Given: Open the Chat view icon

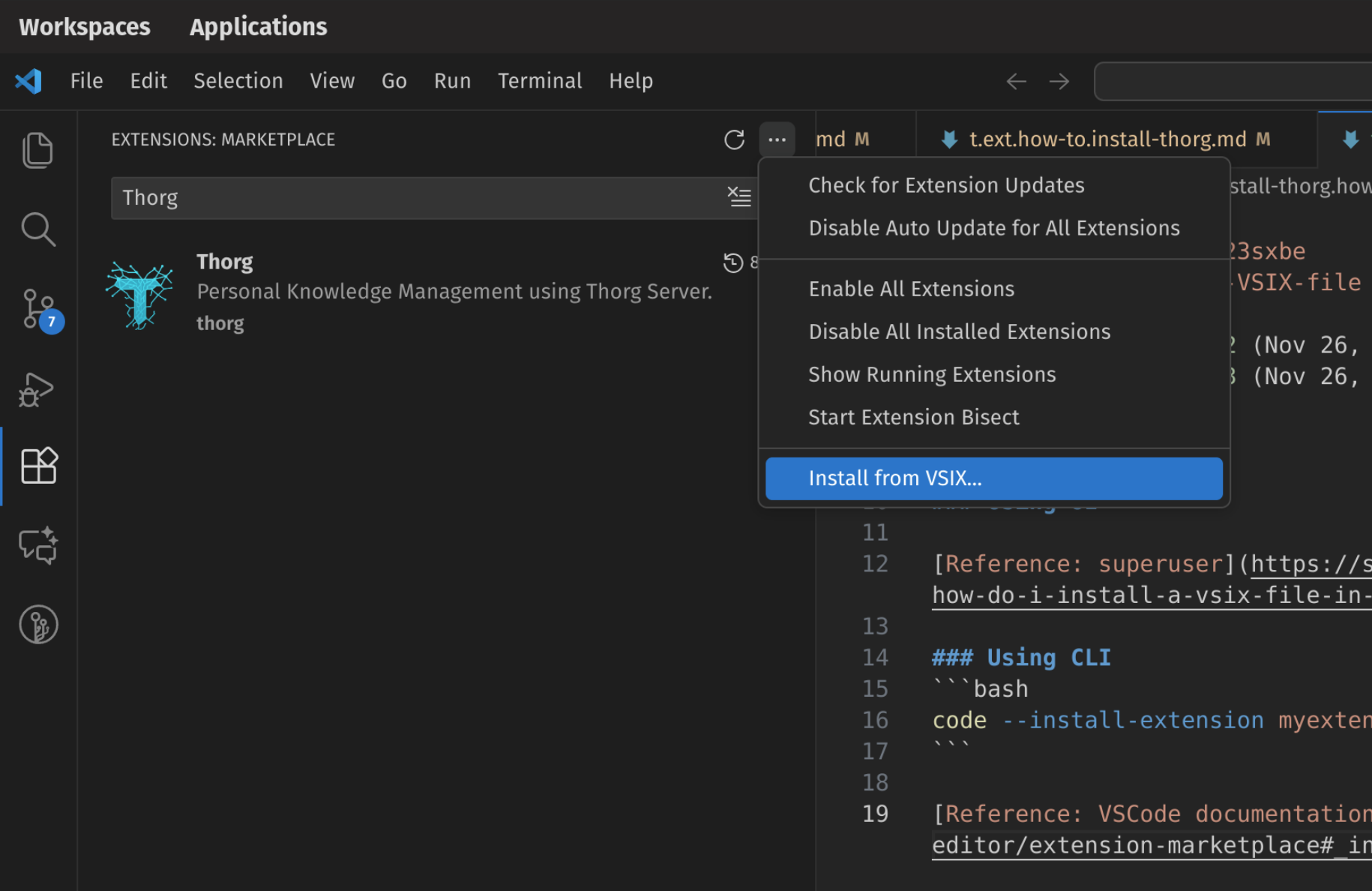Looking at the screenshot, I should coord(37,545).
